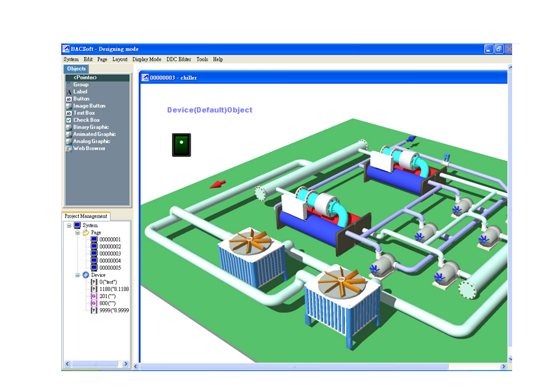Collapse the Page folder node
The width and height of the screenshot is (550, 390).
78,233
